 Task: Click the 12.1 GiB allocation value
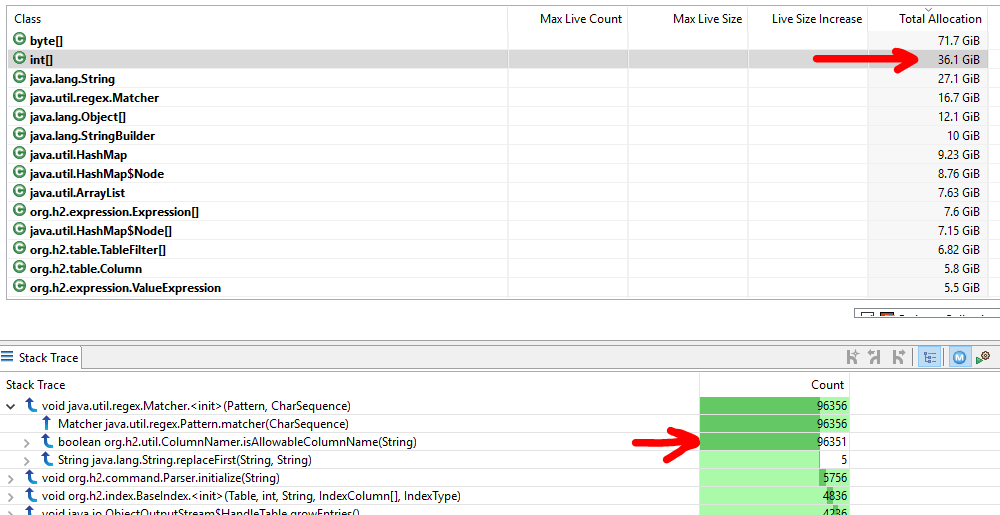959,117
